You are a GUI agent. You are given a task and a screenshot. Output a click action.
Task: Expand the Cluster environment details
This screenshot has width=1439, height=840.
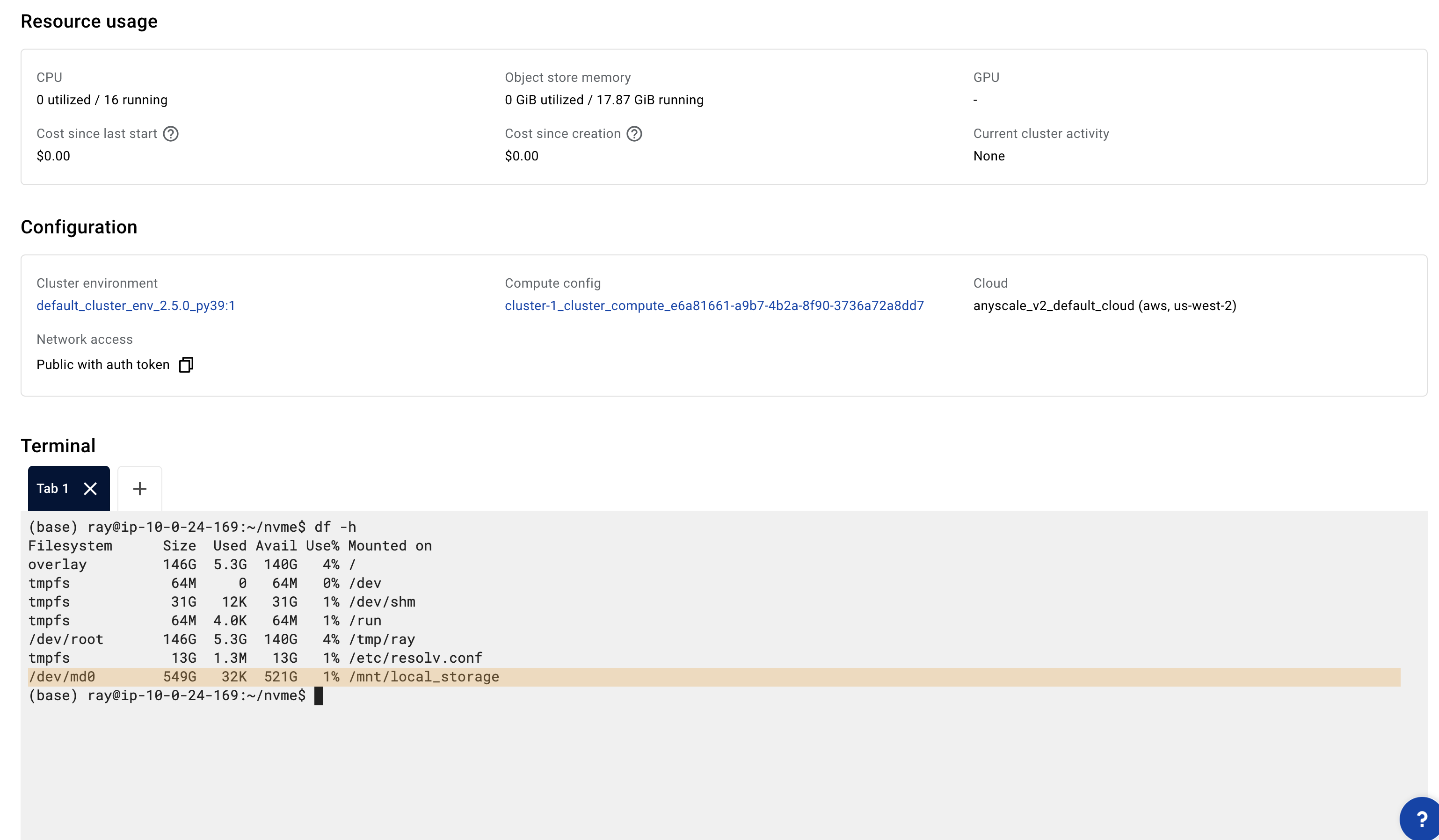click(135, 305)
